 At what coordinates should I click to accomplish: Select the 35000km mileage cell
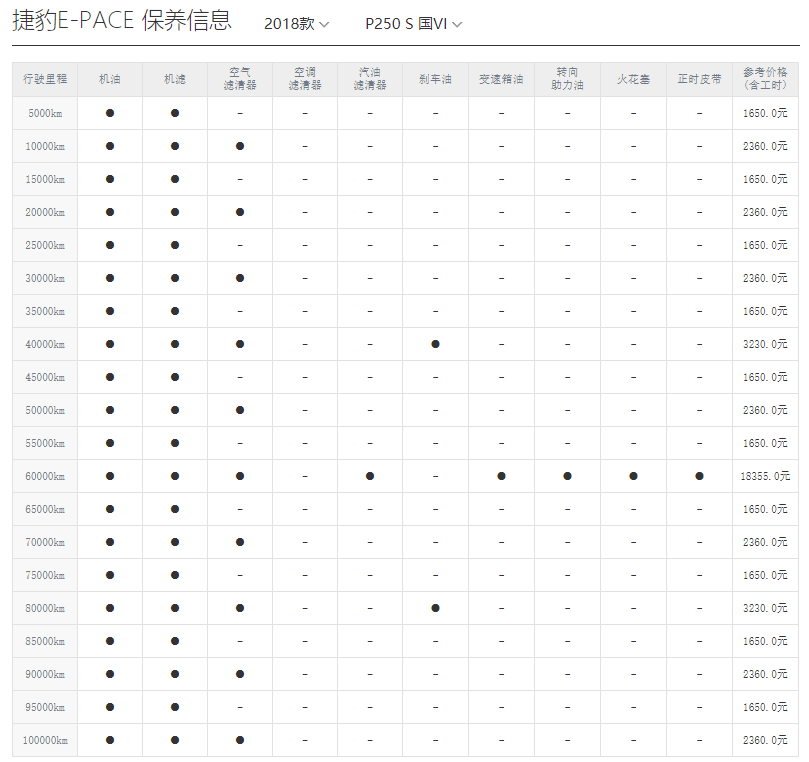(x=45, y=311)
